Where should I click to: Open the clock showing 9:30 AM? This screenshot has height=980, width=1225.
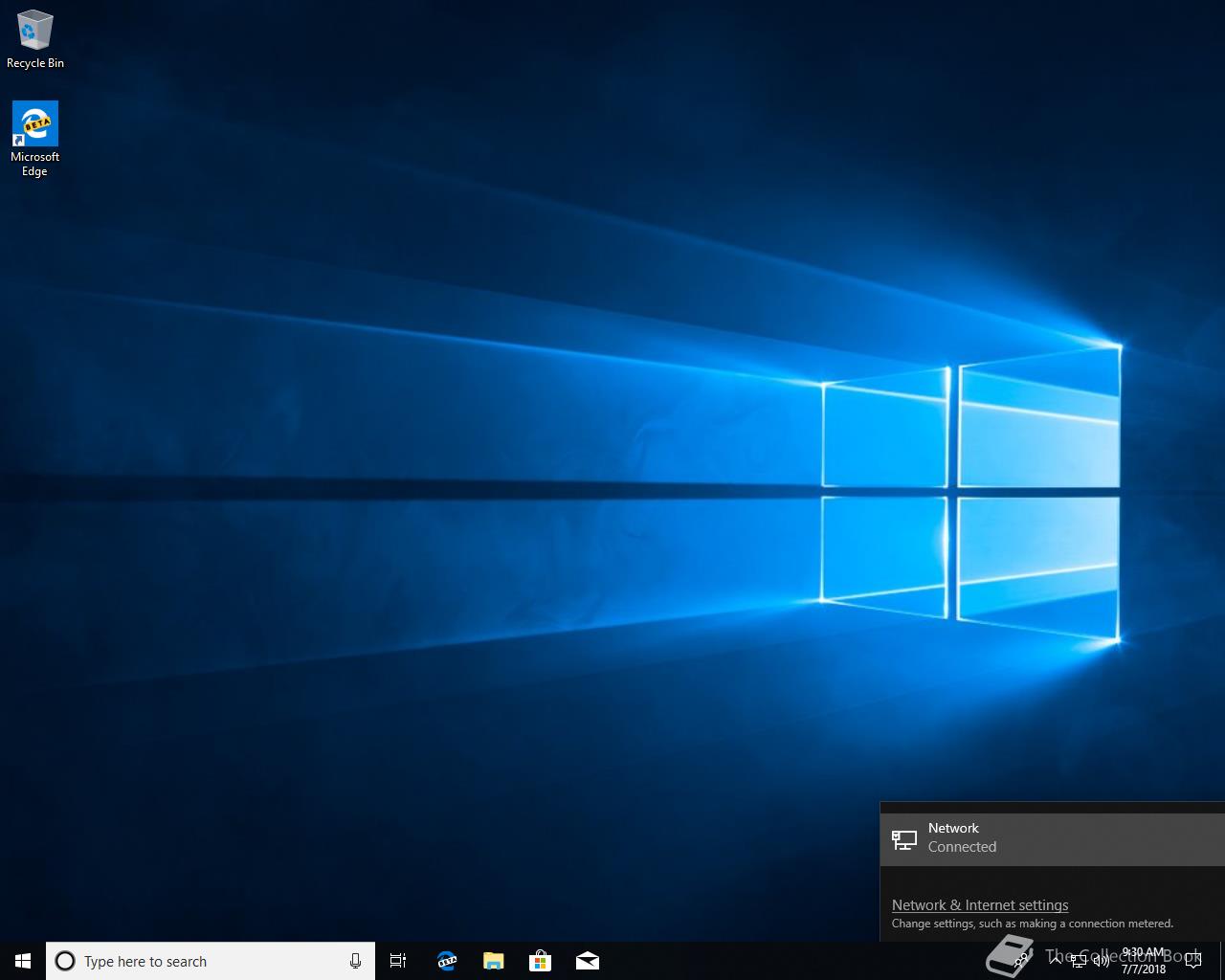tap(1144, 961)
